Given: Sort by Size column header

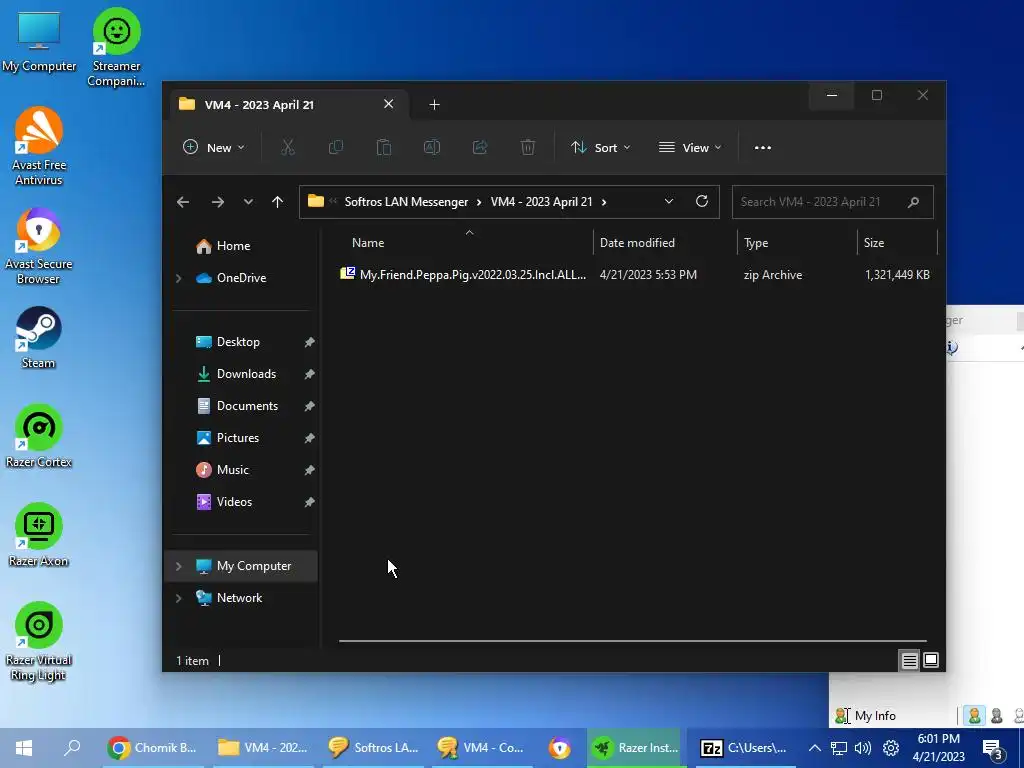Looking at the screenshot, I should 897,243.
